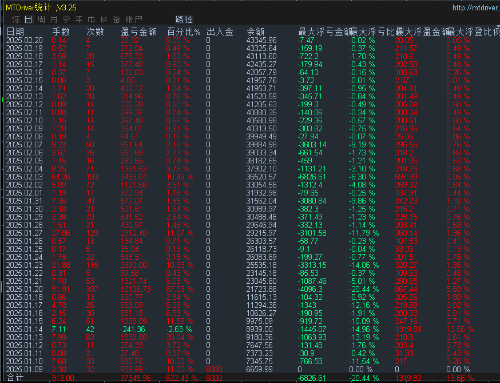Click the 出入金 column header
This screenshot has height=383, width=500.
tap(220, 32)
